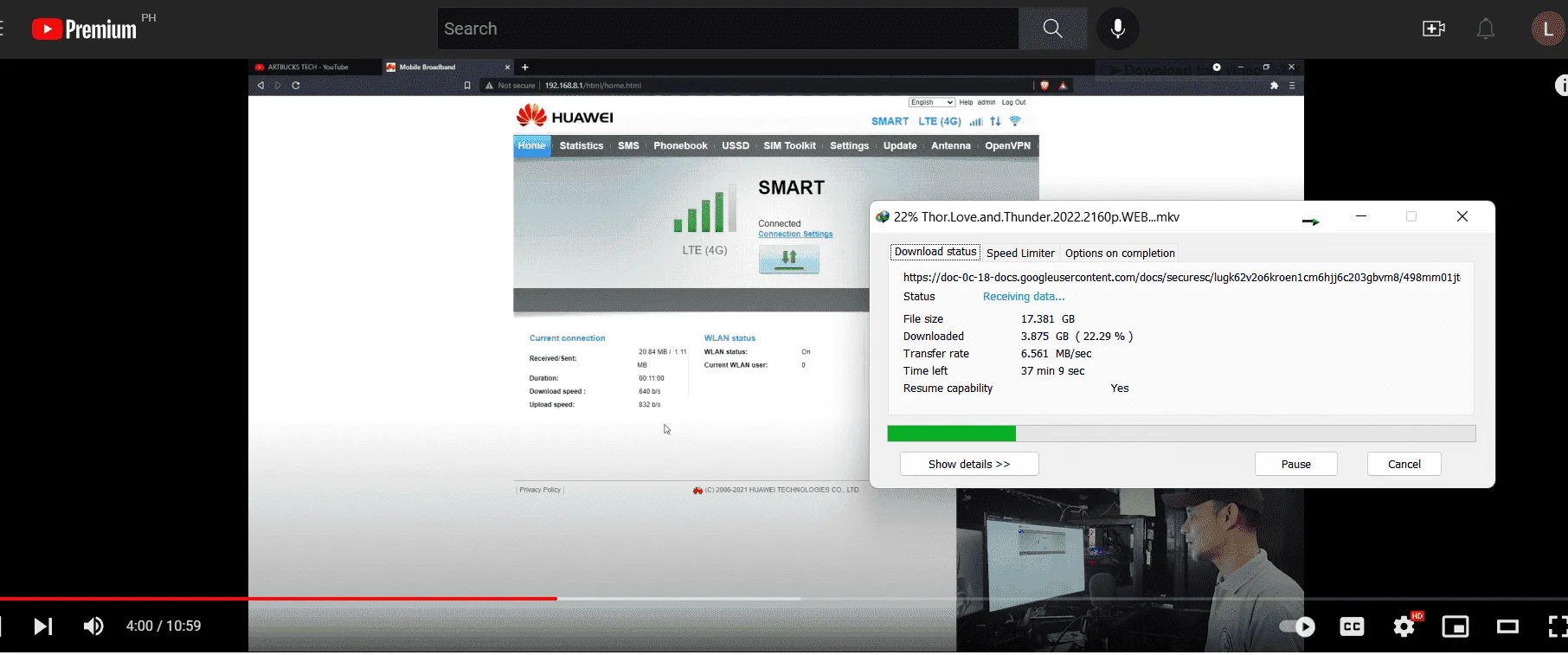This screenshot has width=1568, height=655.
Task: Open the Privacy Policy link
Action: [540, 490]
